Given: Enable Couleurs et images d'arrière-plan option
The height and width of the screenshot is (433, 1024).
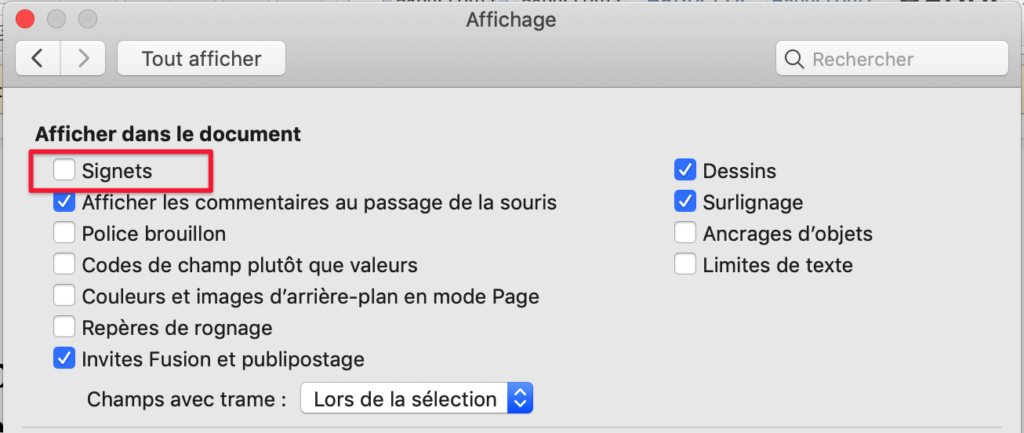Looking at the screenshot, I should pyautogui.click(x=65, y=296).
